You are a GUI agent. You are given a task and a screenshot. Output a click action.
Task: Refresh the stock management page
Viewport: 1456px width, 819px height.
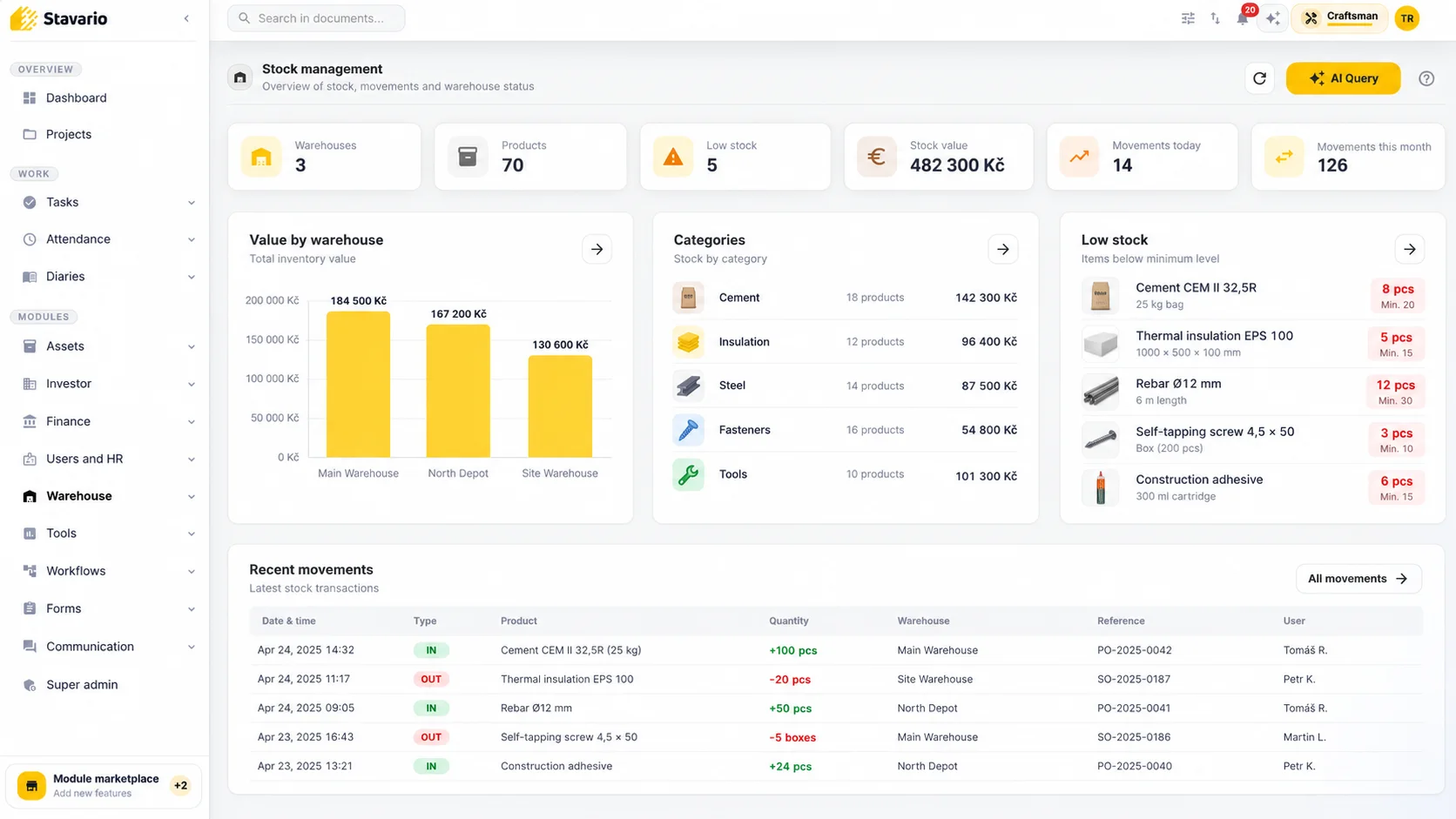(x=1259, y=78)
